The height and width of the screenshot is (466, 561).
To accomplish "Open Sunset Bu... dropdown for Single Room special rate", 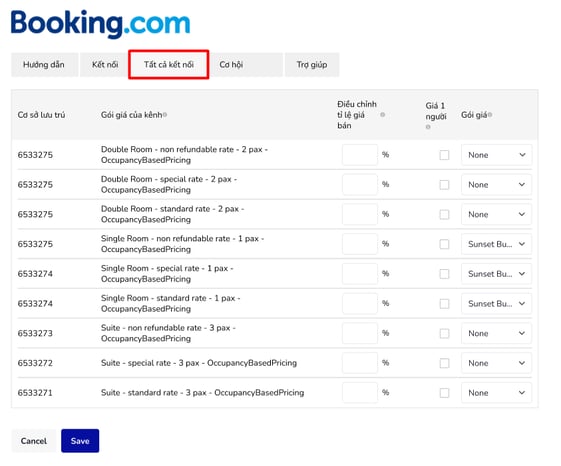I will [x=496, y=274].
